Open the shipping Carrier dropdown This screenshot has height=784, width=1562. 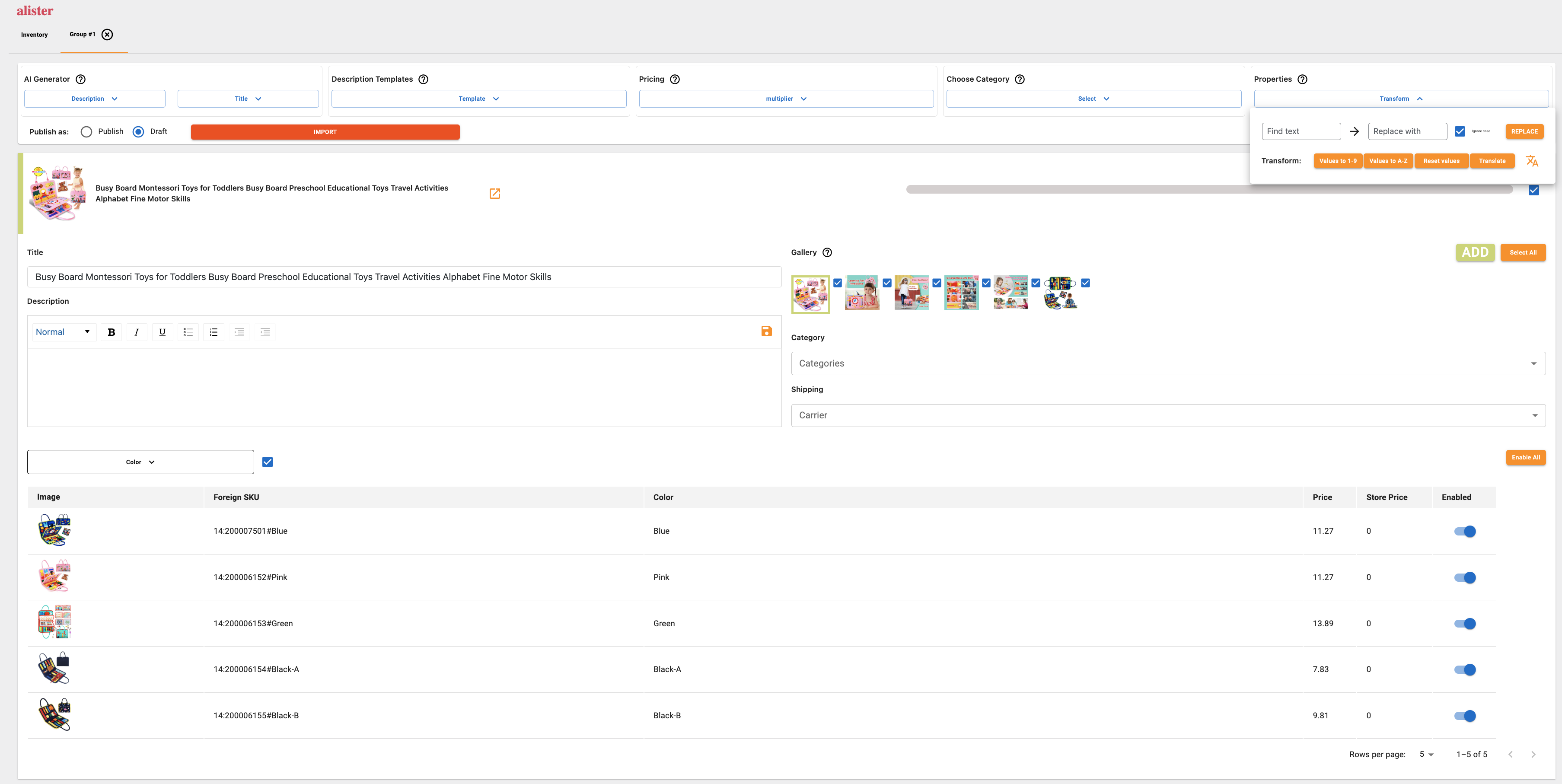(x=1168, y=415)
